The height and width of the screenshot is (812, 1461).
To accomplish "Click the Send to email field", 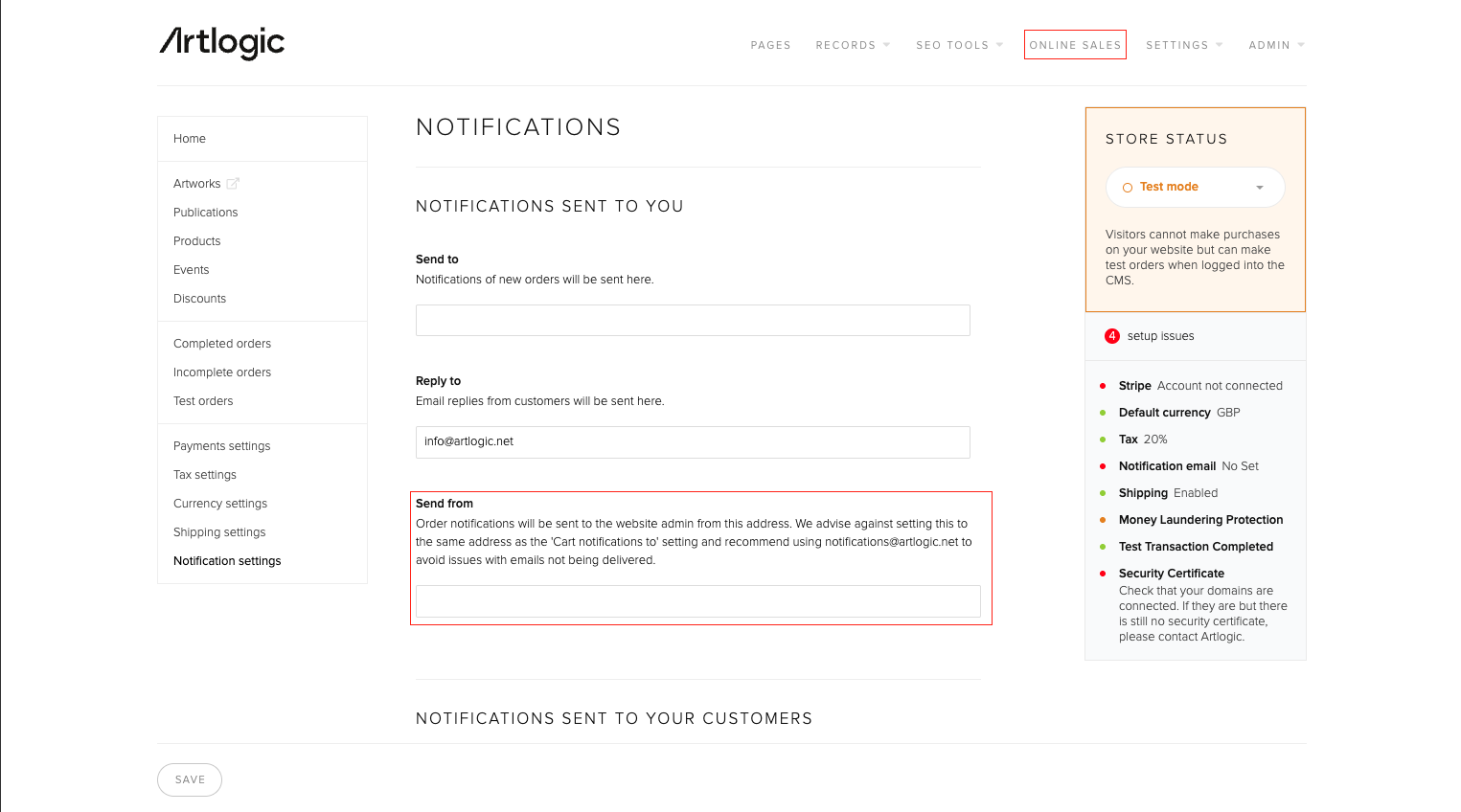I will (693, 321).
